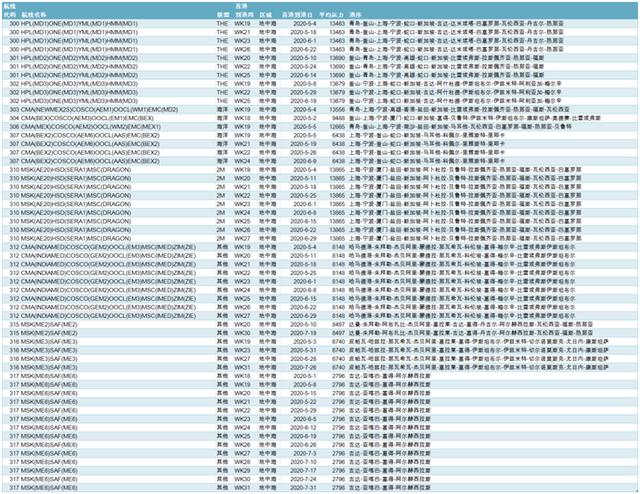Click date 2020-6-26 in route 317 row

[x=303, y=445]
